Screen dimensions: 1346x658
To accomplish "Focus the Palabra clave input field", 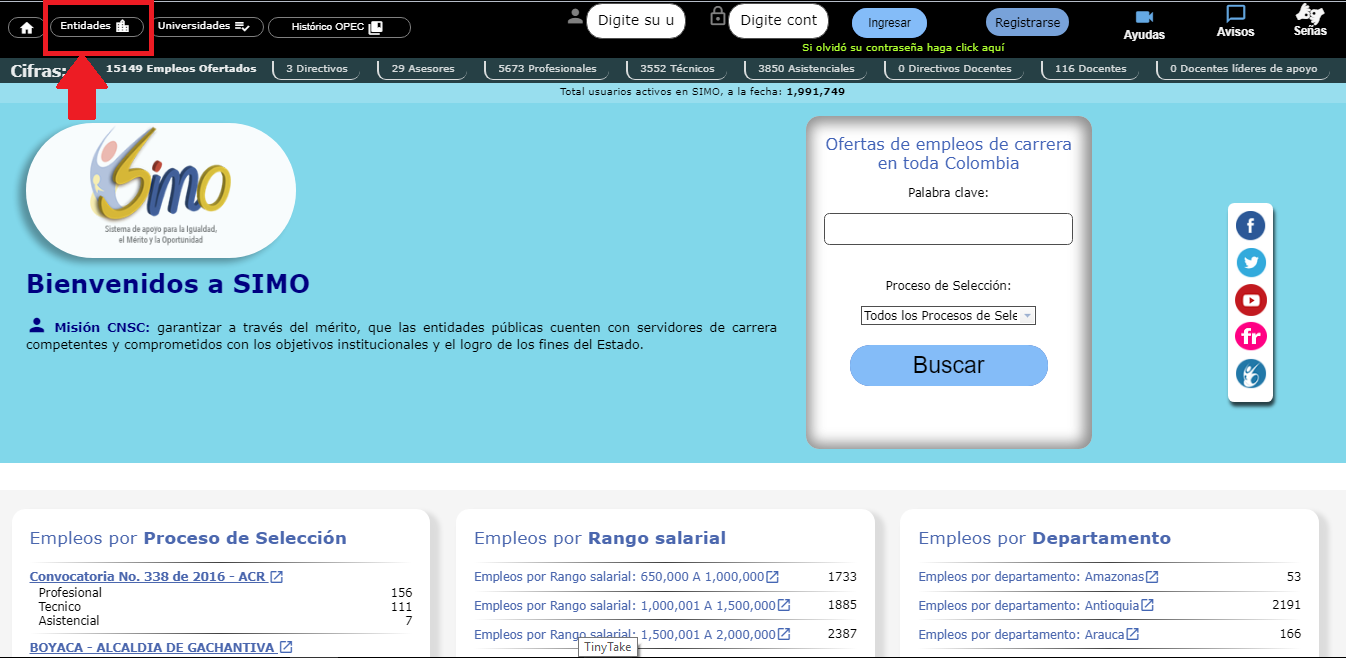I will click(948, 229).
